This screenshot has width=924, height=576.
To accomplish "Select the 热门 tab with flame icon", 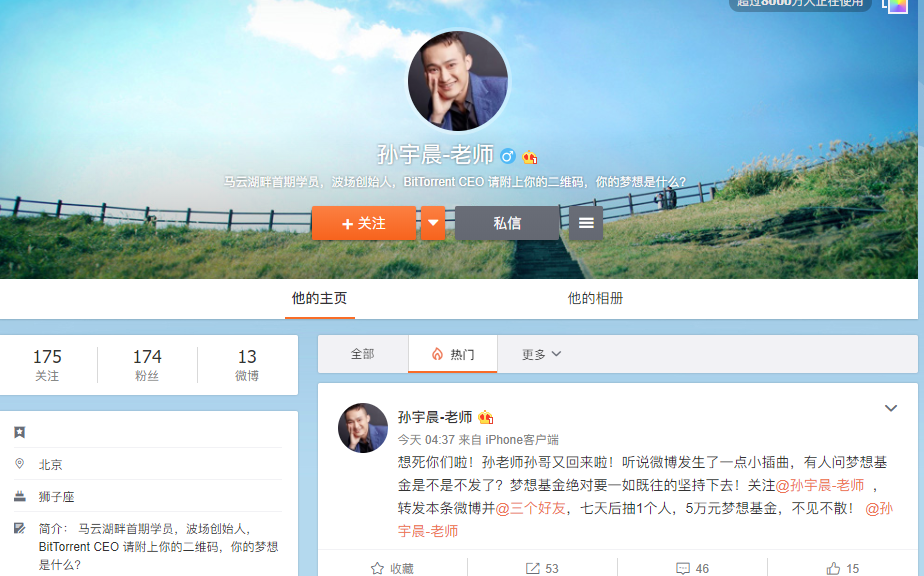I will (x=452, y=354).
